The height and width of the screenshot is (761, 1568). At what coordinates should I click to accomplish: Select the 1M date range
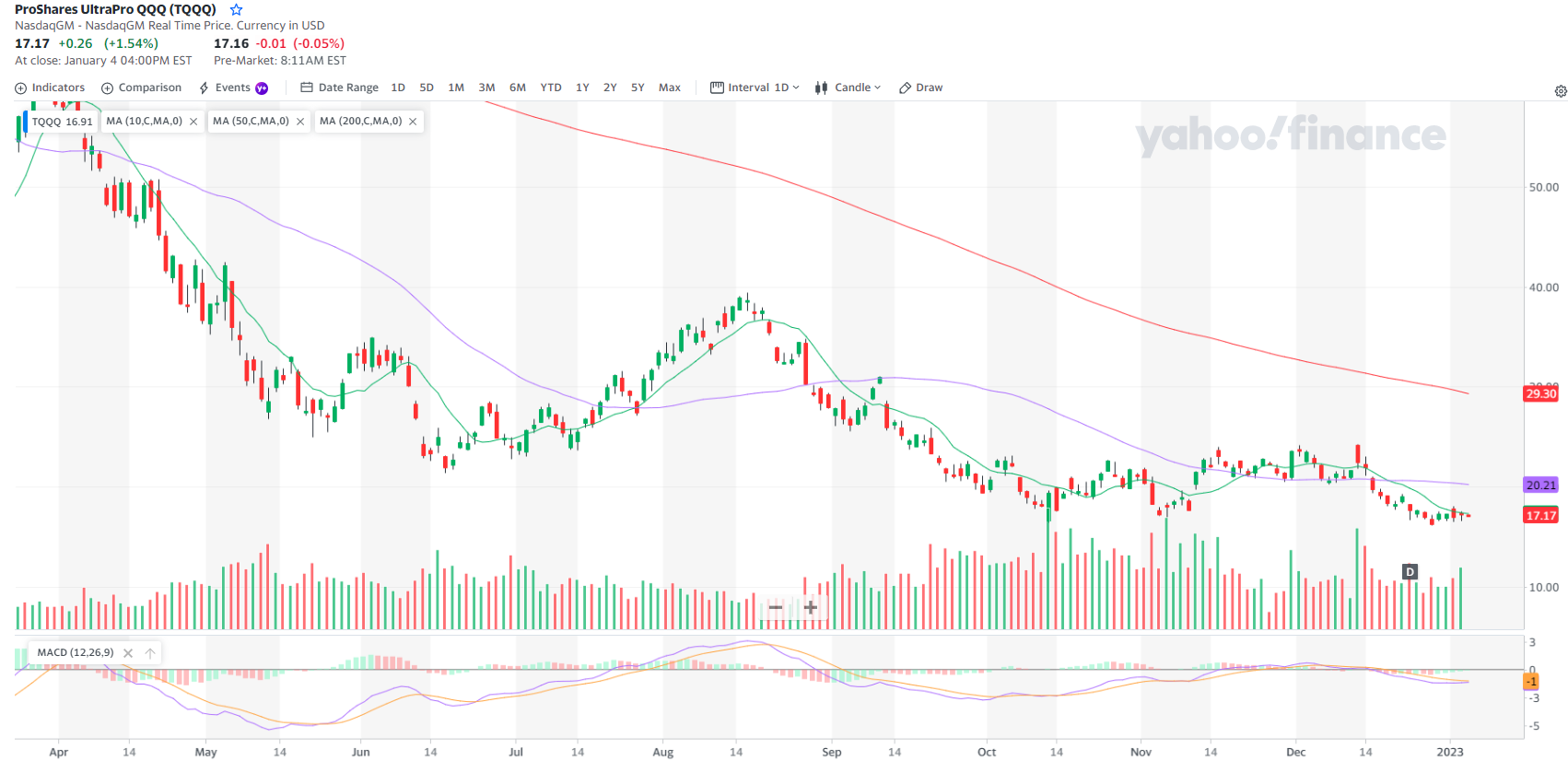tap(456, 88)
